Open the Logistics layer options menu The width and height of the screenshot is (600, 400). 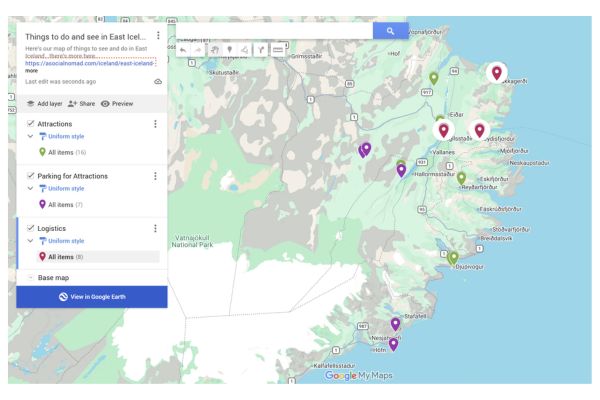(155, 228)
